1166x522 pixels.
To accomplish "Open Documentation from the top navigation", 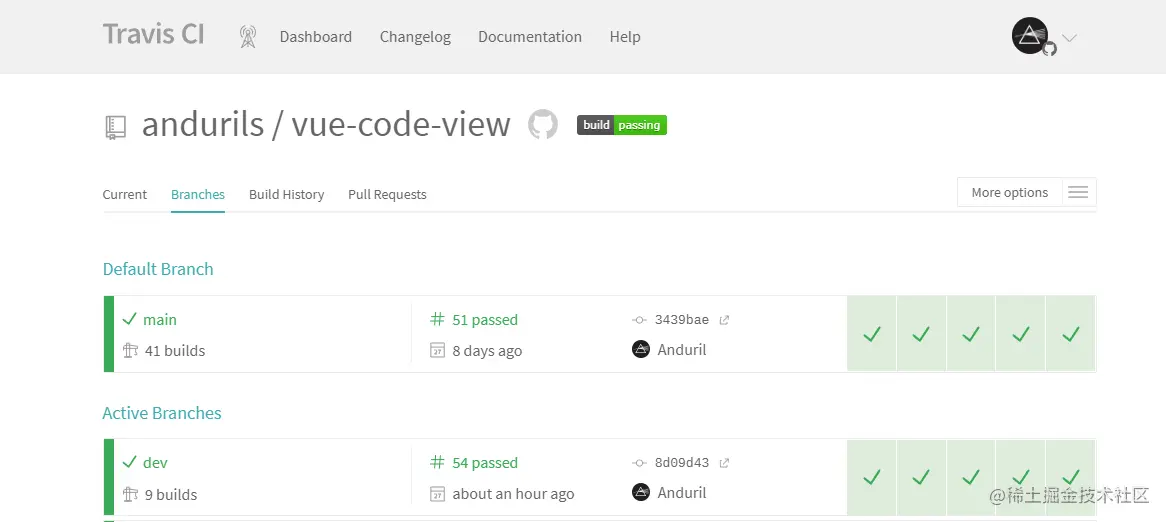I will point(529,36).
